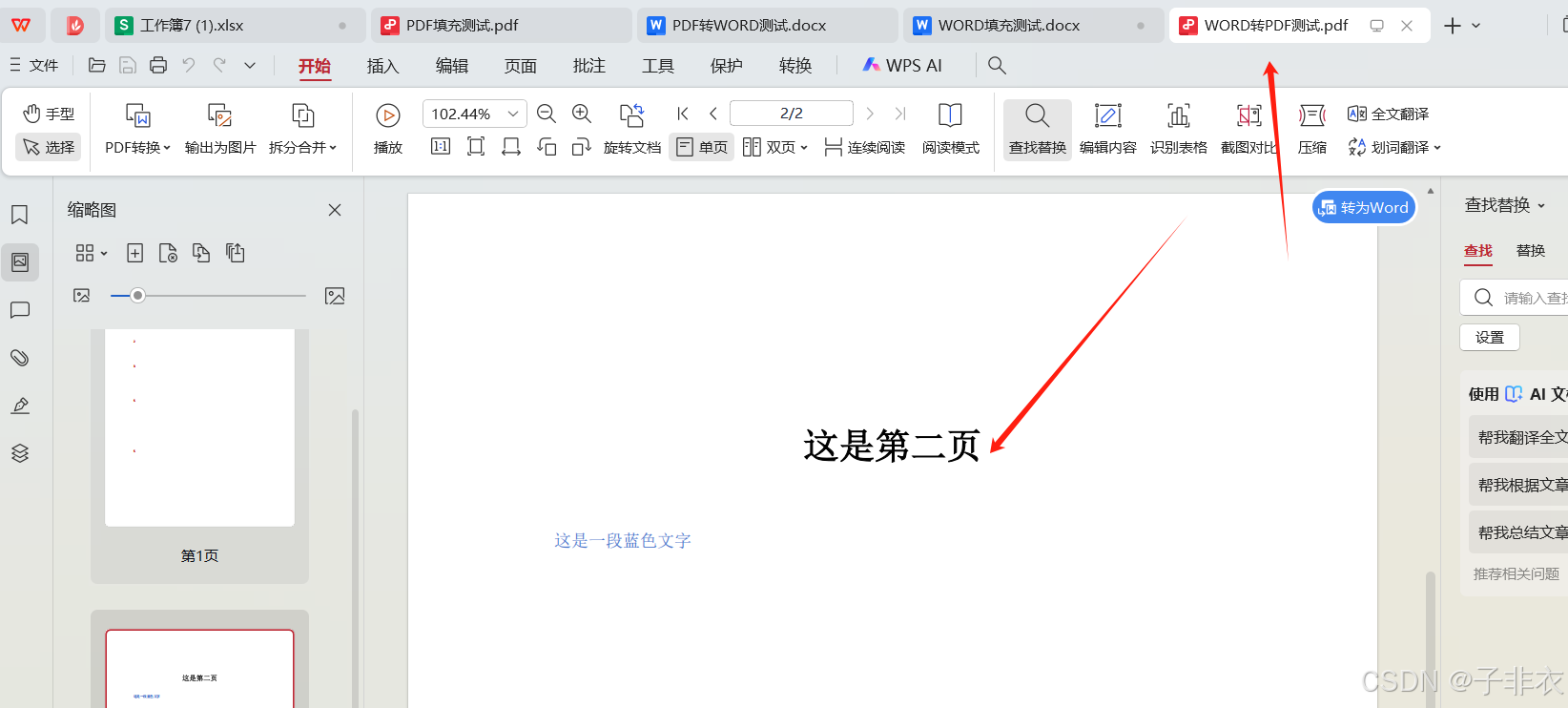The width and height of the screenshot is (1568, 708).
Task: Click the 帮我翻译全文 suggestion
Action: click(x=1520, y=437)
